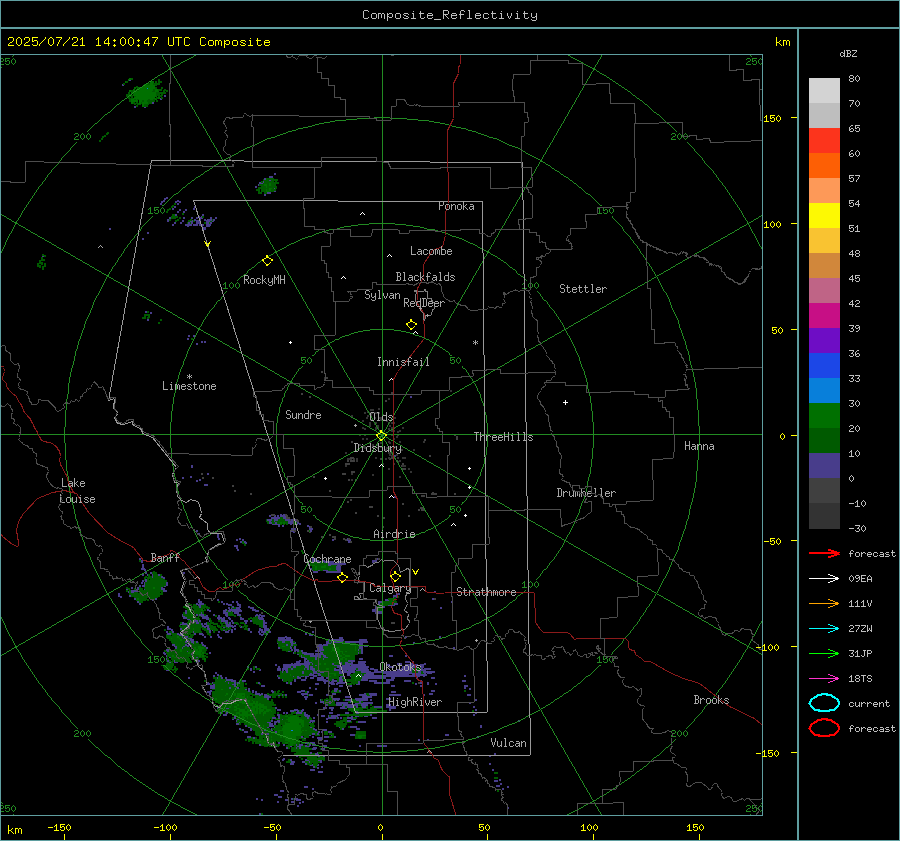Click the Composite_Reflectivity title
The height and width of the screenshot is (841, 900).
pos(449,15)
